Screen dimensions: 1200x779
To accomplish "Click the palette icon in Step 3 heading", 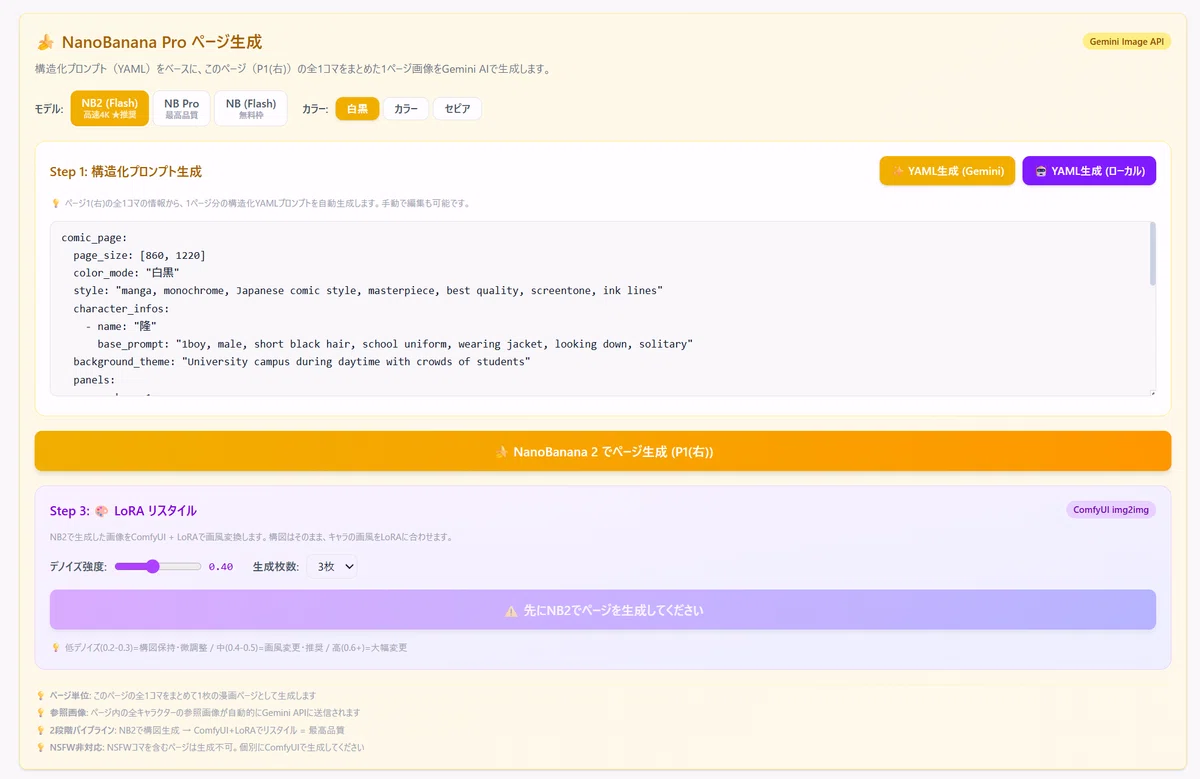I will point(102,511).
